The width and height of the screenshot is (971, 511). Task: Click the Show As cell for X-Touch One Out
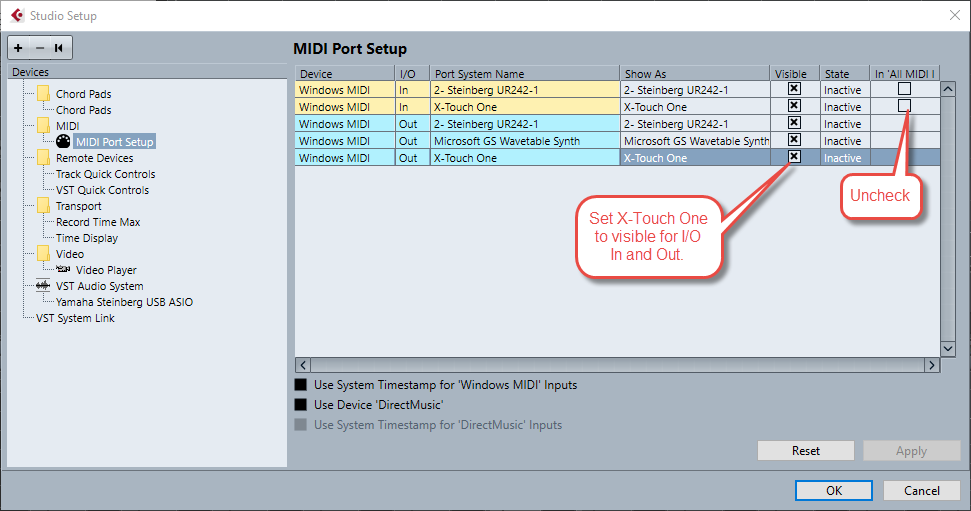695,158
